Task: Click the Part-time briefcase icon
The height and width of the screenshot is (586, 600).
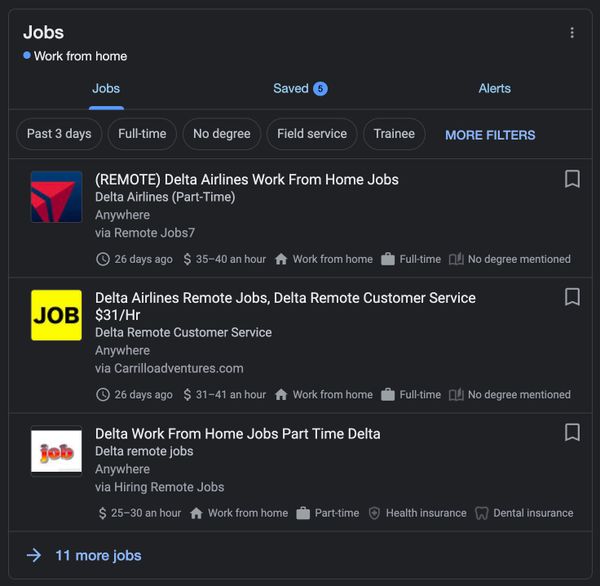Action: tap(303, 513)
